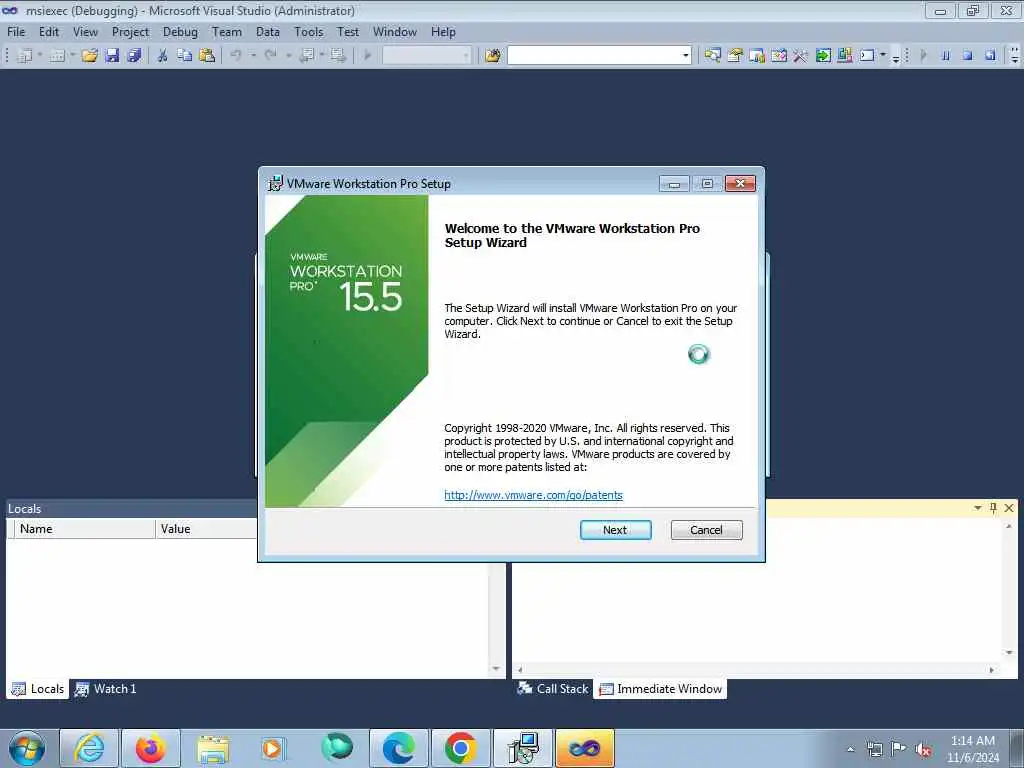
Task: Close the Immediate Window panel
Action: tap(1009, 507)
